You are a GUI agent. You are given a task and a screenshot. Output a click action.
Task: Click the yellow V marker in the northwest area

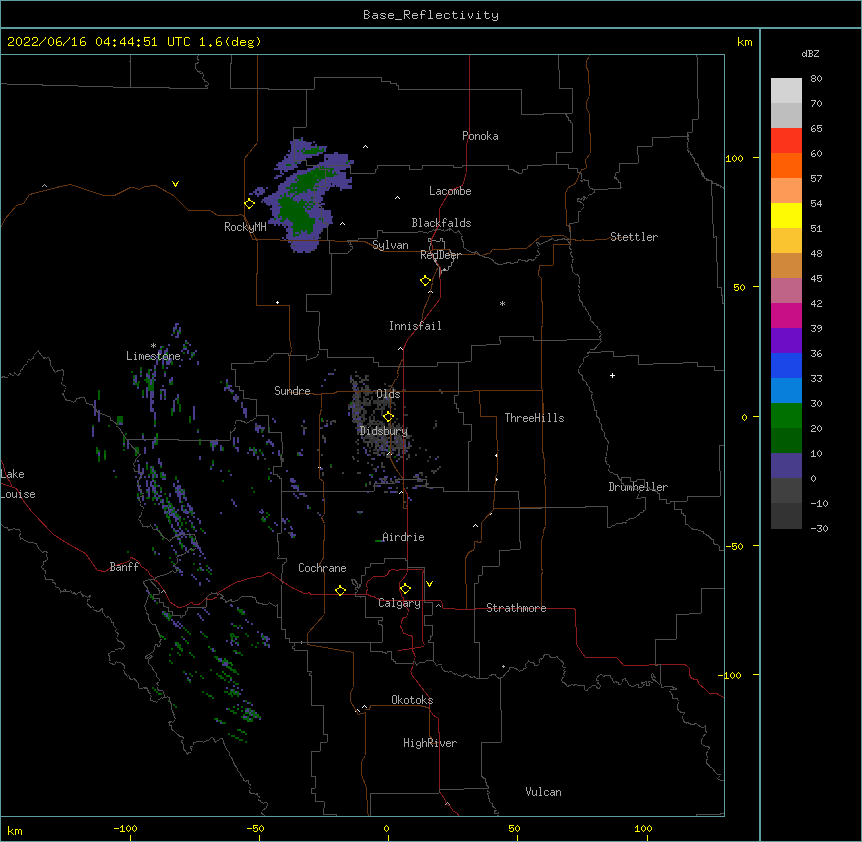[175, 184]
